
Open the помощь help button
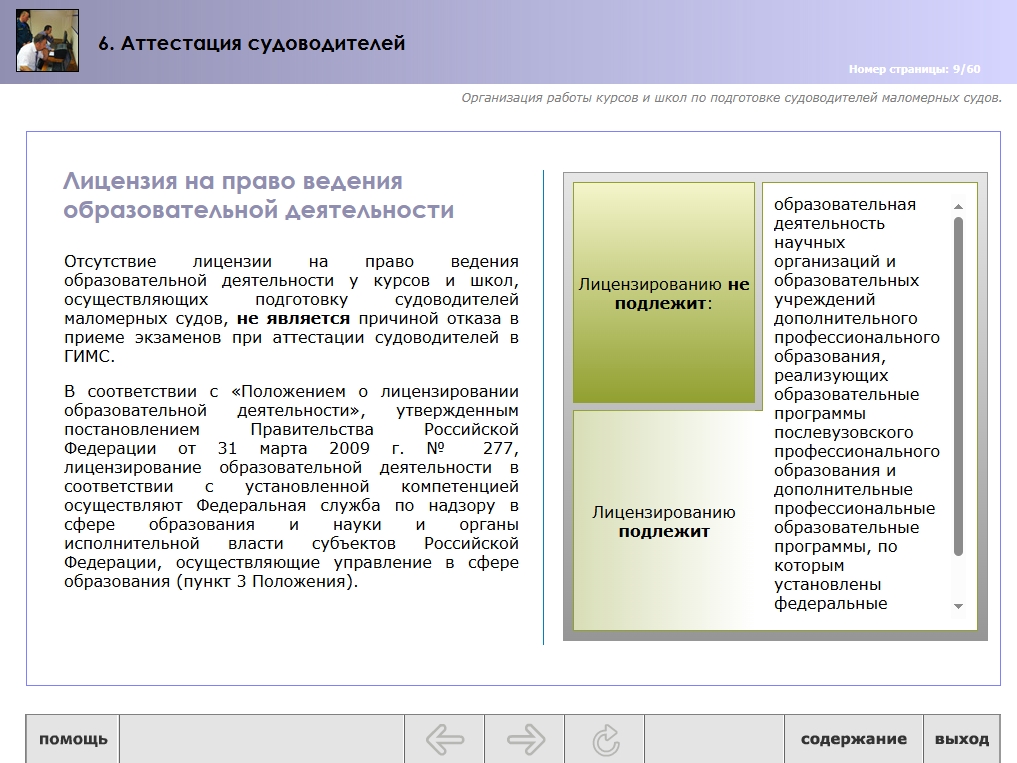(x=73, y=738)
